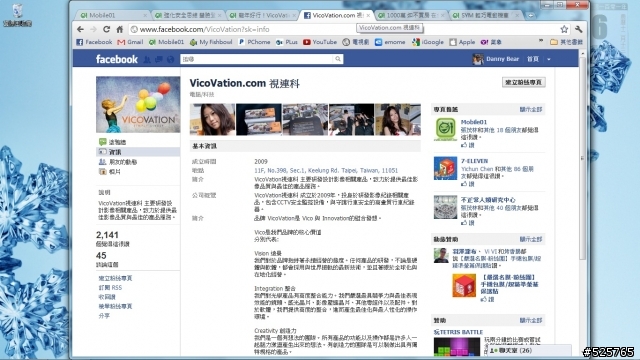Click show all link beside liked pages
This screenshot has height=360, width=640.
531,109
